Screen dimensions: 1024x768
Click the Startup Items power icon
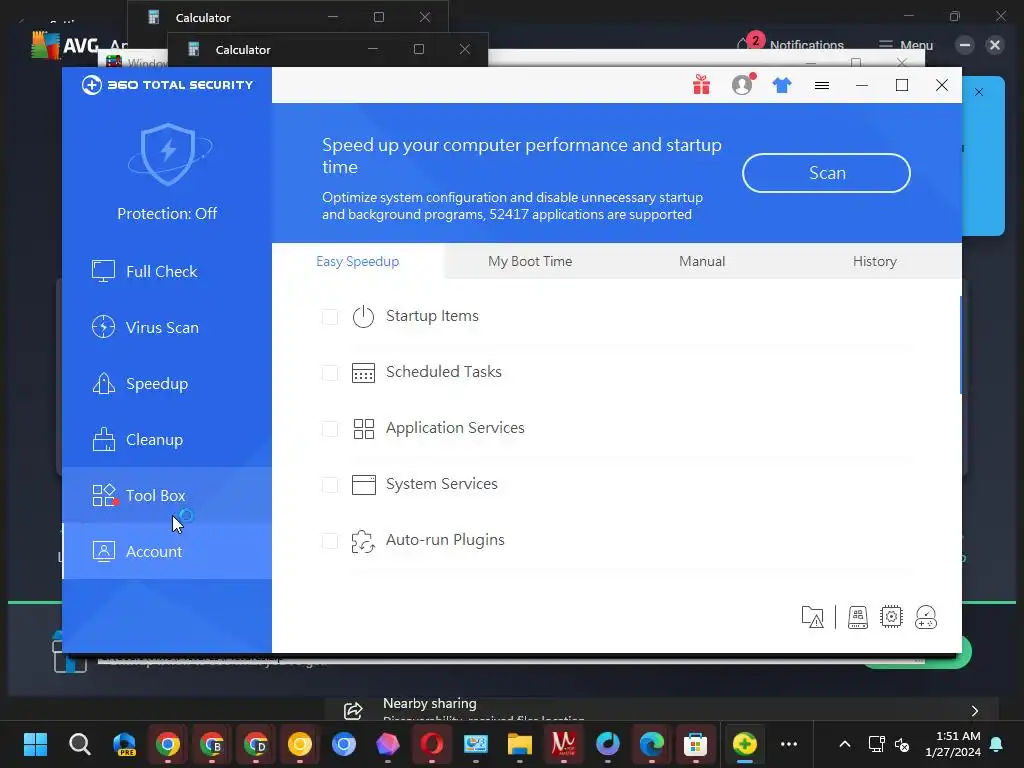click(363, 316)
